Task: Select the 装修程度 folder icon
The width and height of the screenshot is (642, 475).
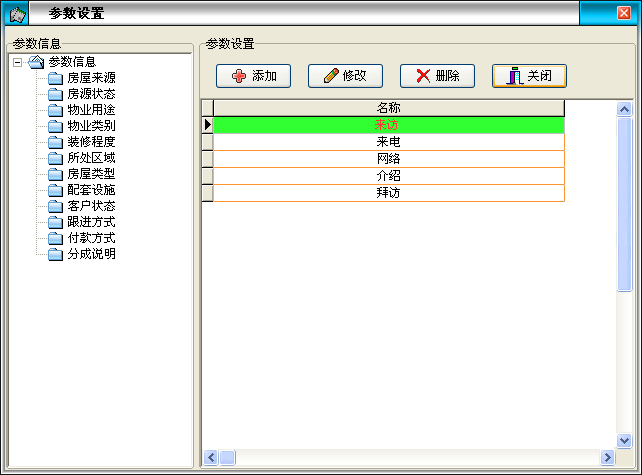Action: 55,142
